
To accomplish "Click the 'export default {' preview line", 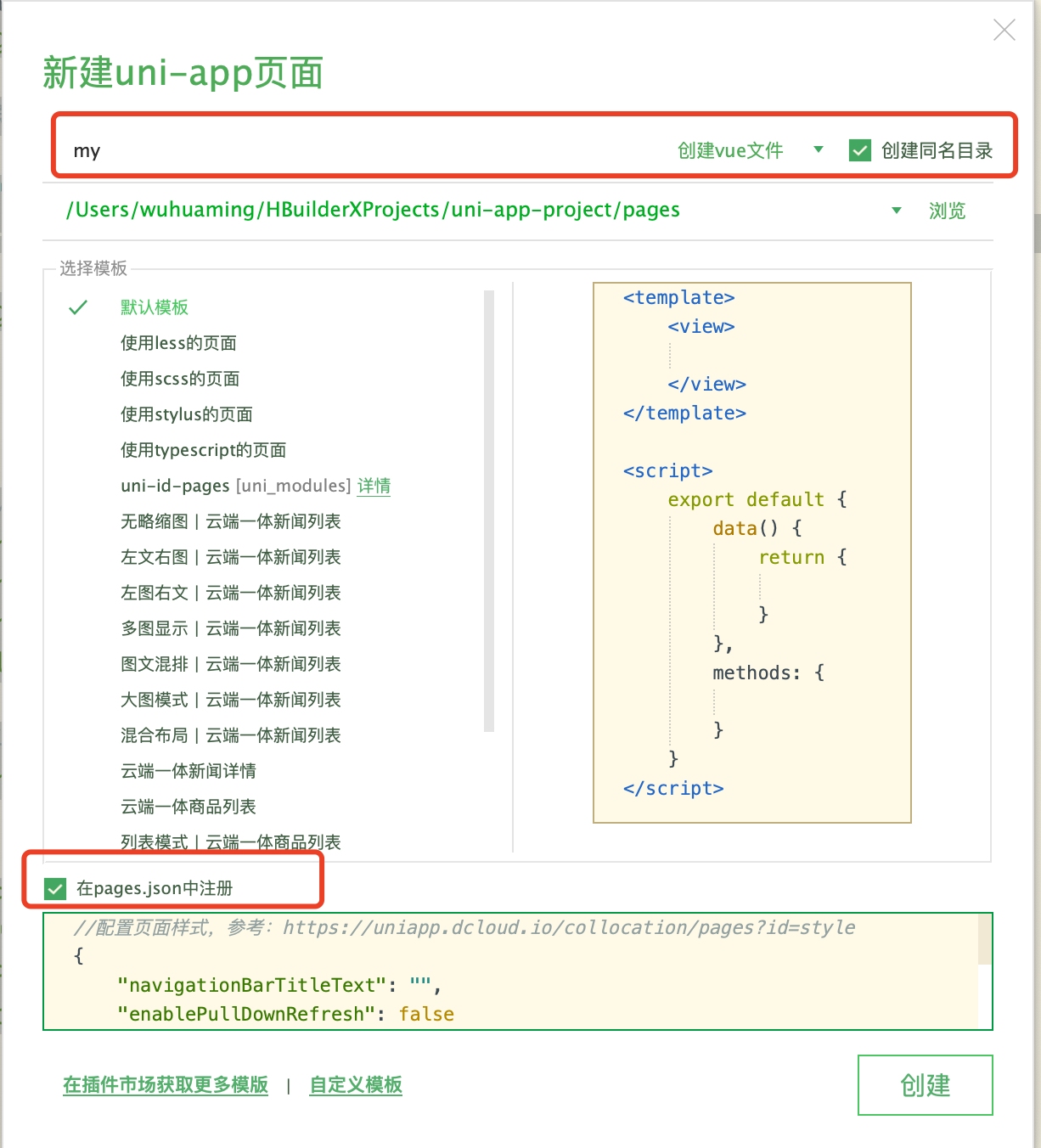I will tap(757, 499).
